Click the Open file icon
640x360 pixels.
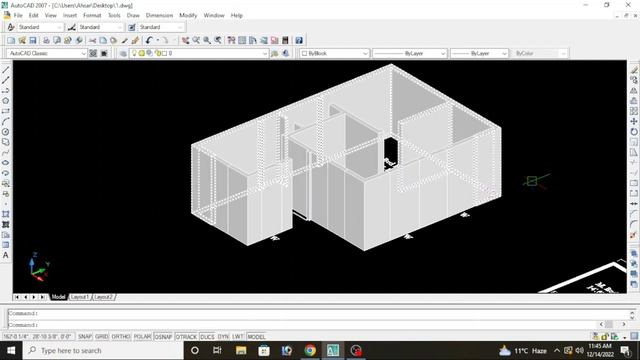(22, 40)
